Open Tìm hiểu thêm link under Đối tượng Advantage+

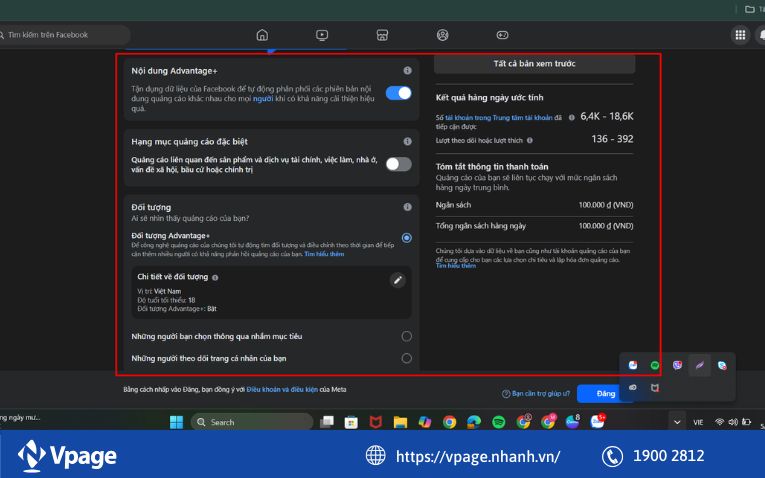324,254
